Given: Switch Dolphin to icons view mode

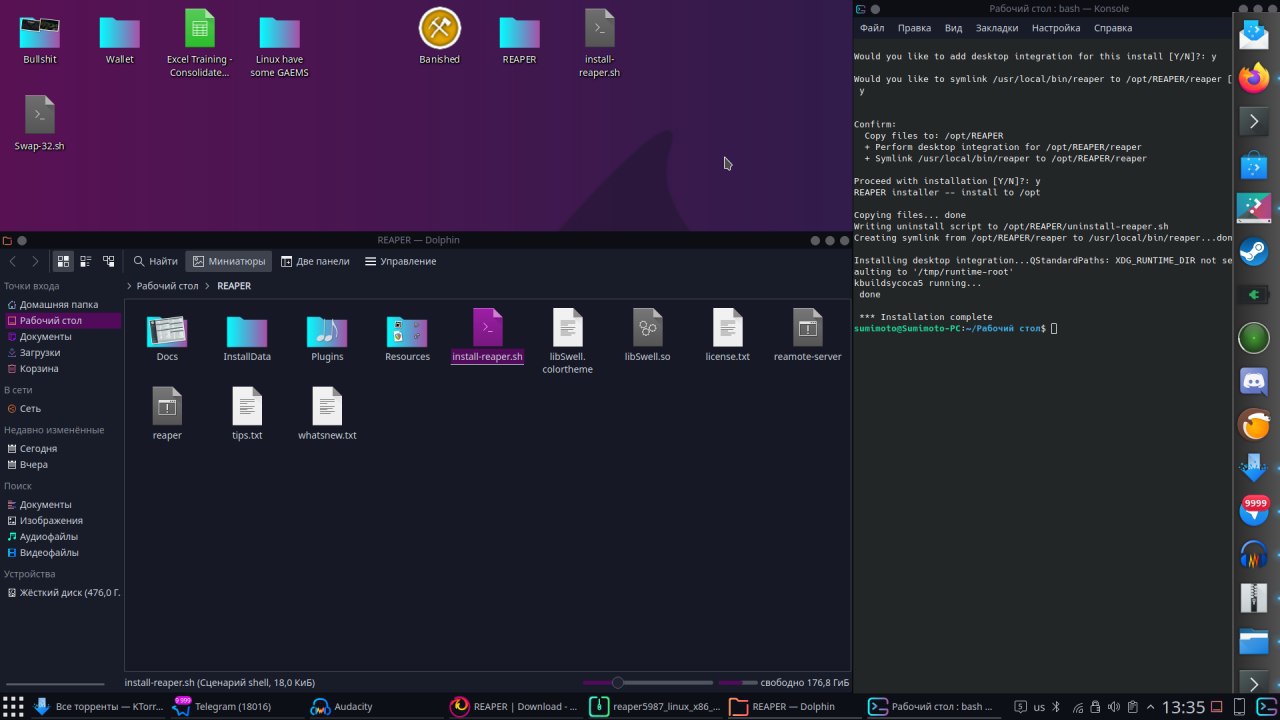Looking at the screenshot, I should pos(64,261).
